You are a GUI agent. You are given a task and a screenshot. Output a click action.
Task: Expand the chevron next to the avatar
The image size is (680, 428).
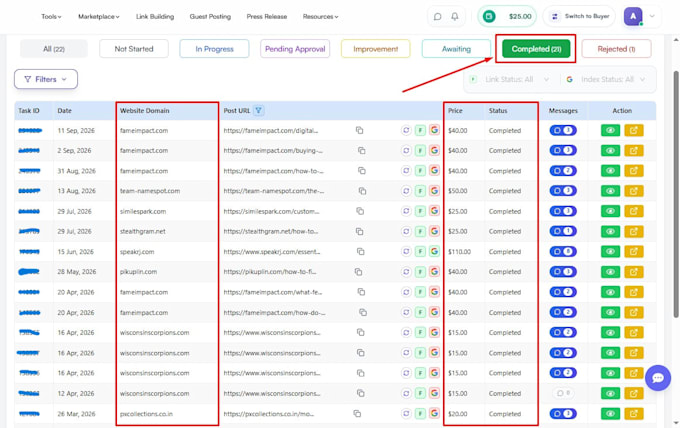coord(652,16)
